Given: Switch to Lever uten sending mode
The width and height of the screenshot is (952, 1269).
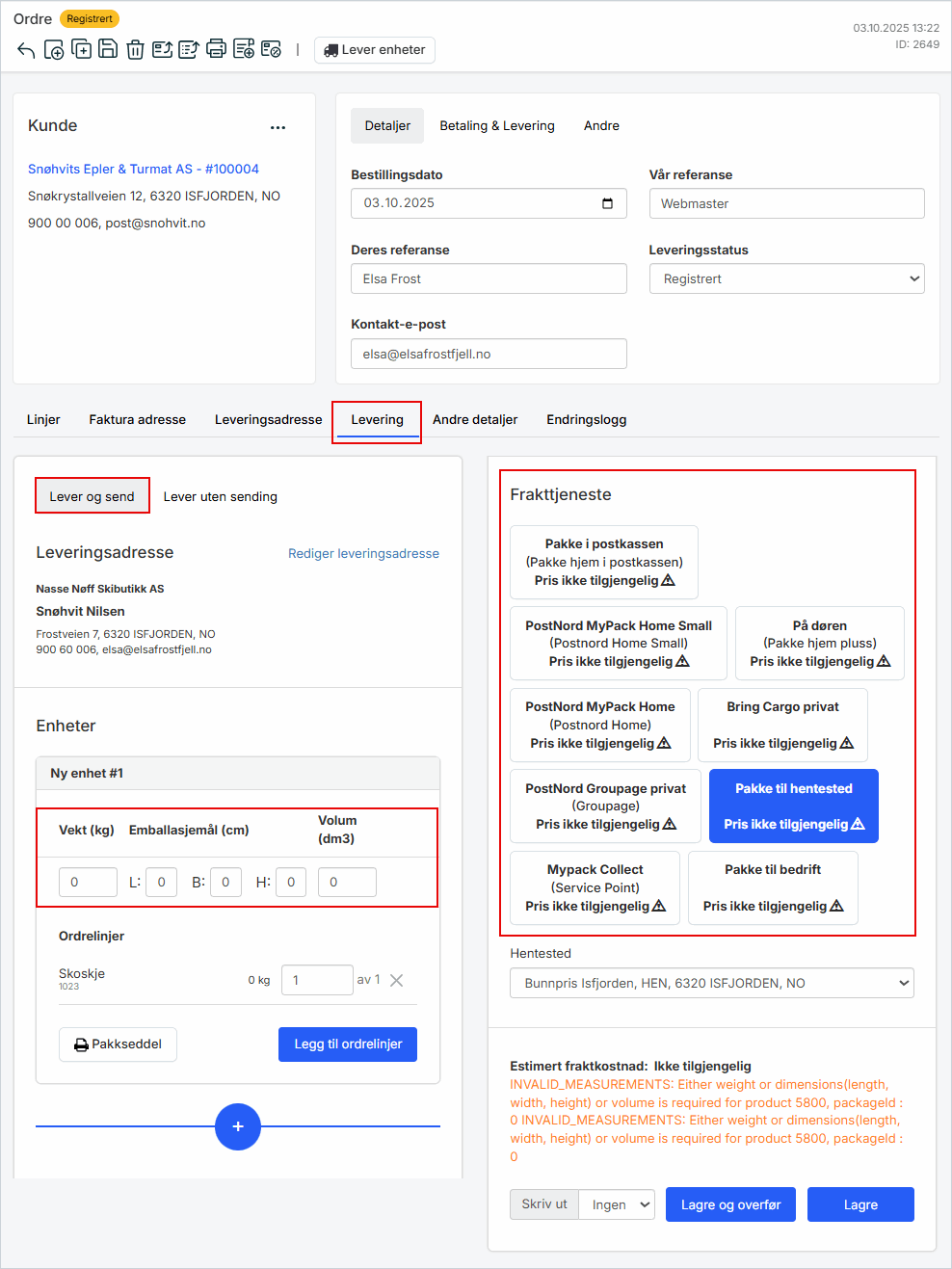Looking at the screenshot, I should (220, 496).
